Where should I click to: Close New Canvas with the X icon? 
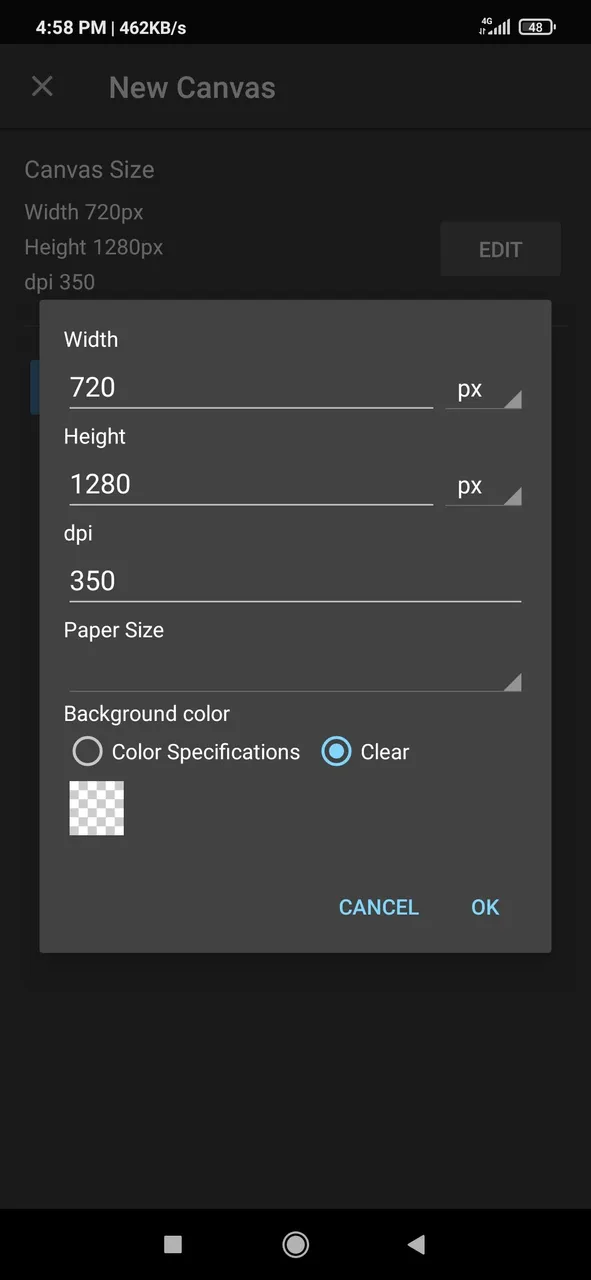42,87
